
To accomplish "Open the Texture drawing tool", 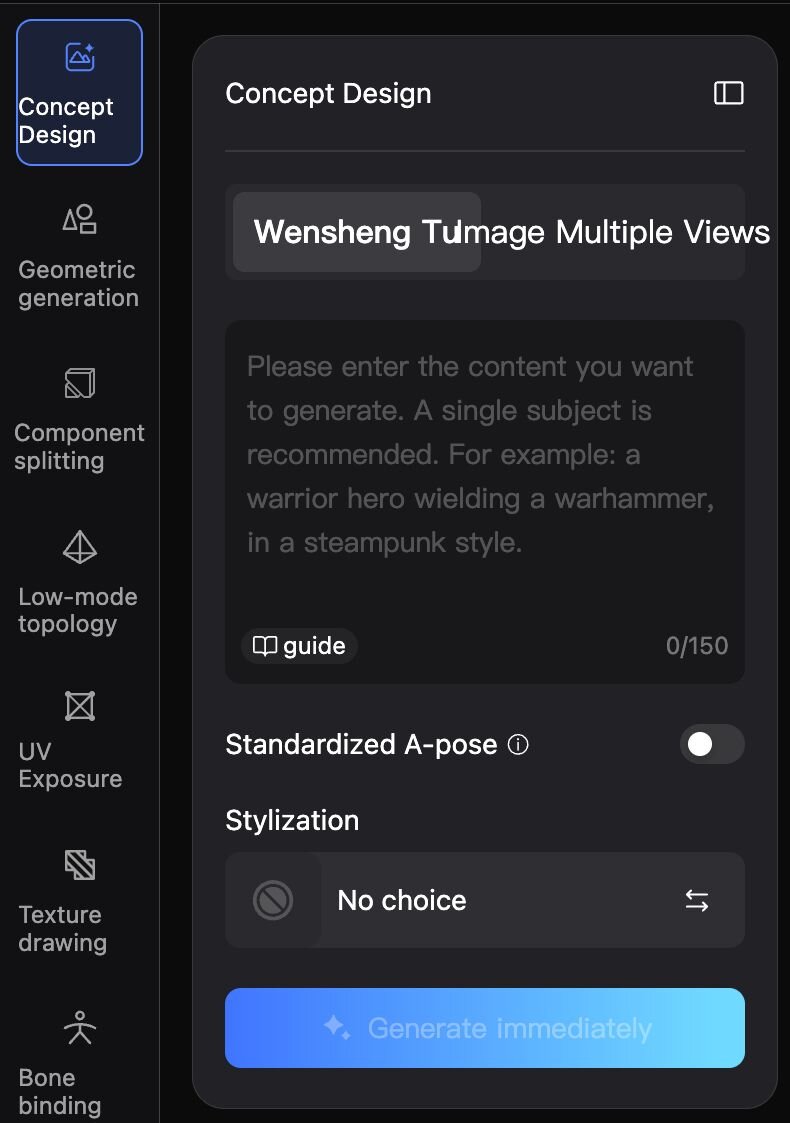I will pos(79,901).
